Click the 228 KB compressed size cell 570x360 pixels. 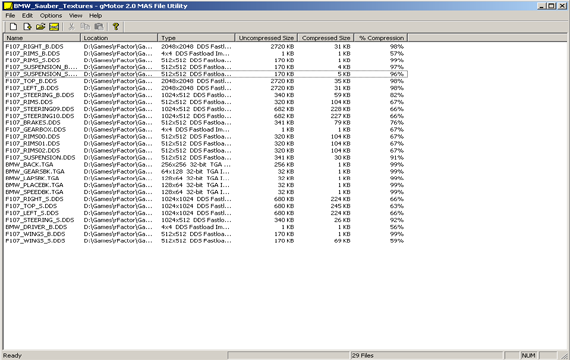pos(340,109)
